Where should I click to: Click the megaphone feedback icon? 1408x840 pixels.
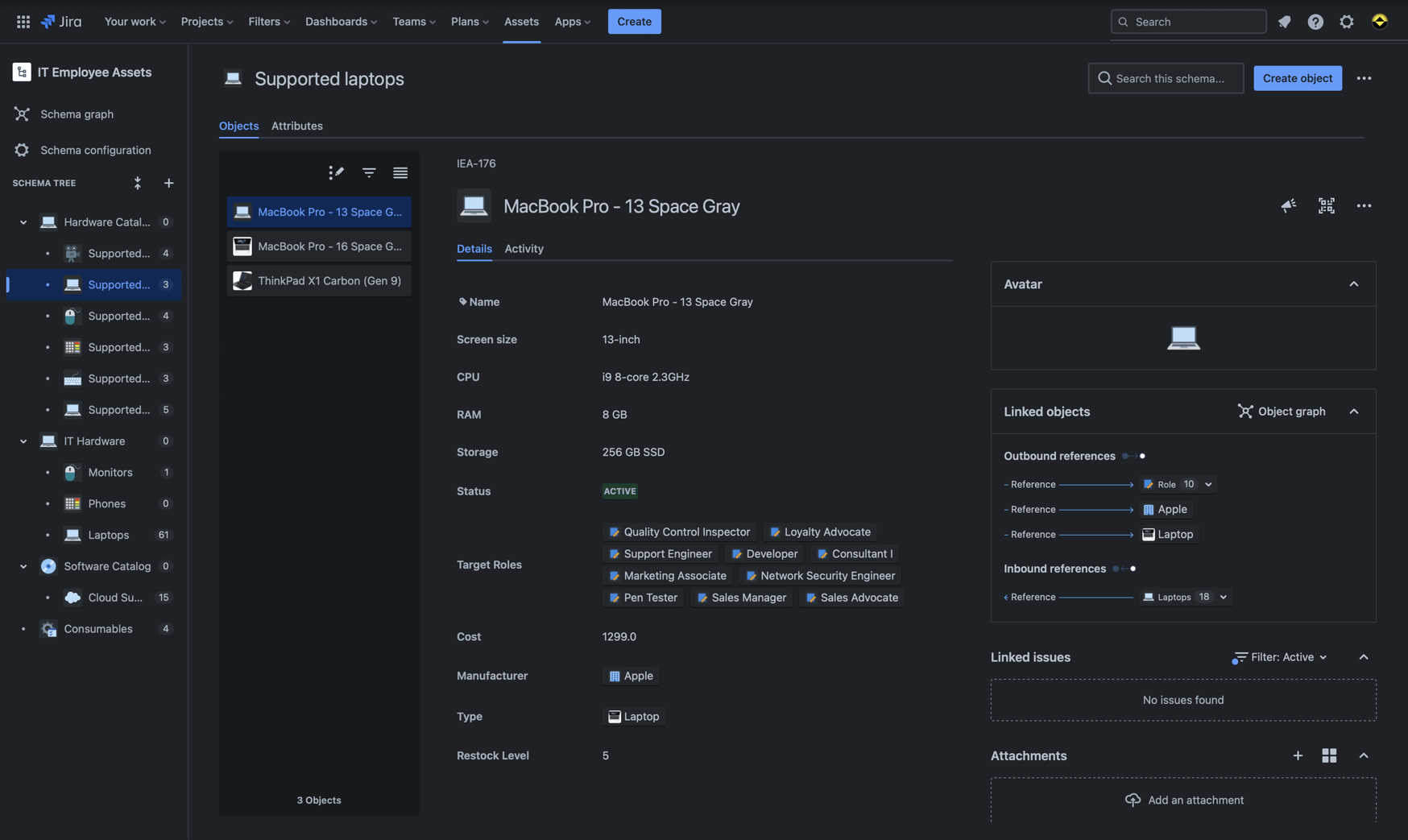[1288, 206]
